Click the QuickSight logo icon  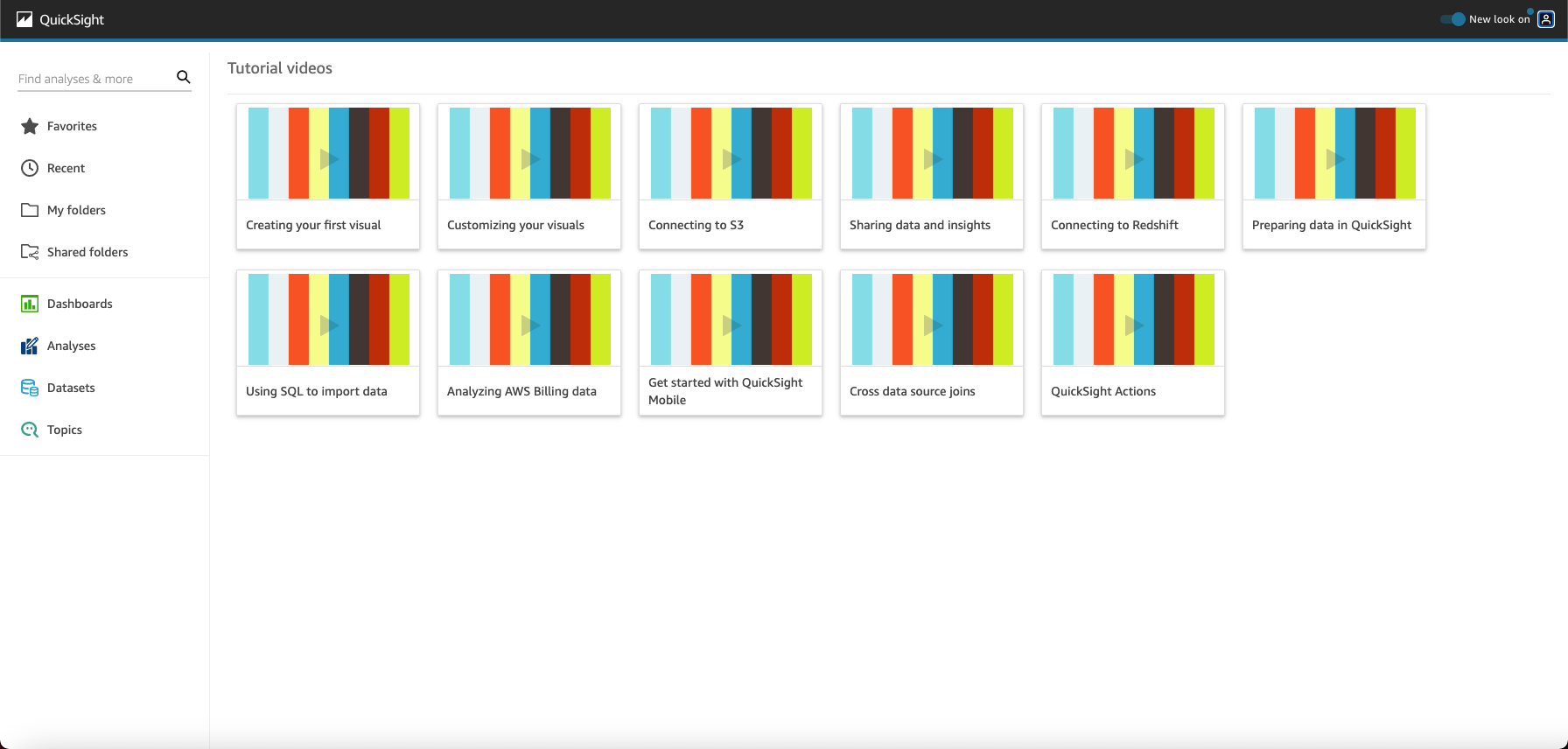tap(24, 19)
